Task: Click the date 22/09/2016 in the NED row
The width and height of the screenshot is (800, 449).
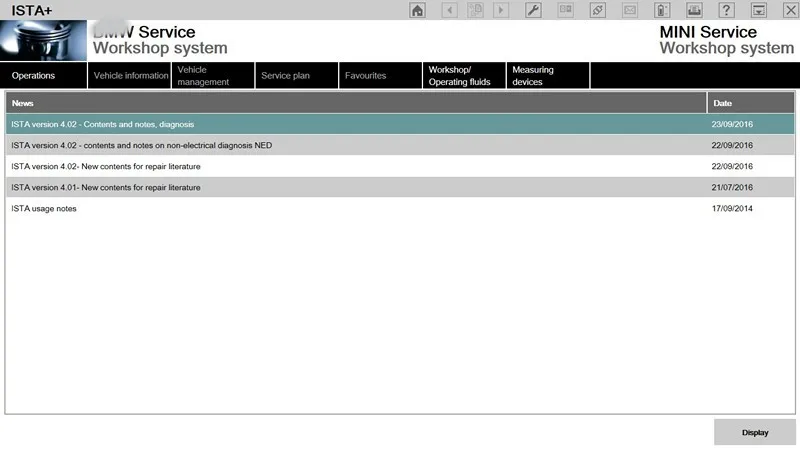Action: (x=732, y=145)
